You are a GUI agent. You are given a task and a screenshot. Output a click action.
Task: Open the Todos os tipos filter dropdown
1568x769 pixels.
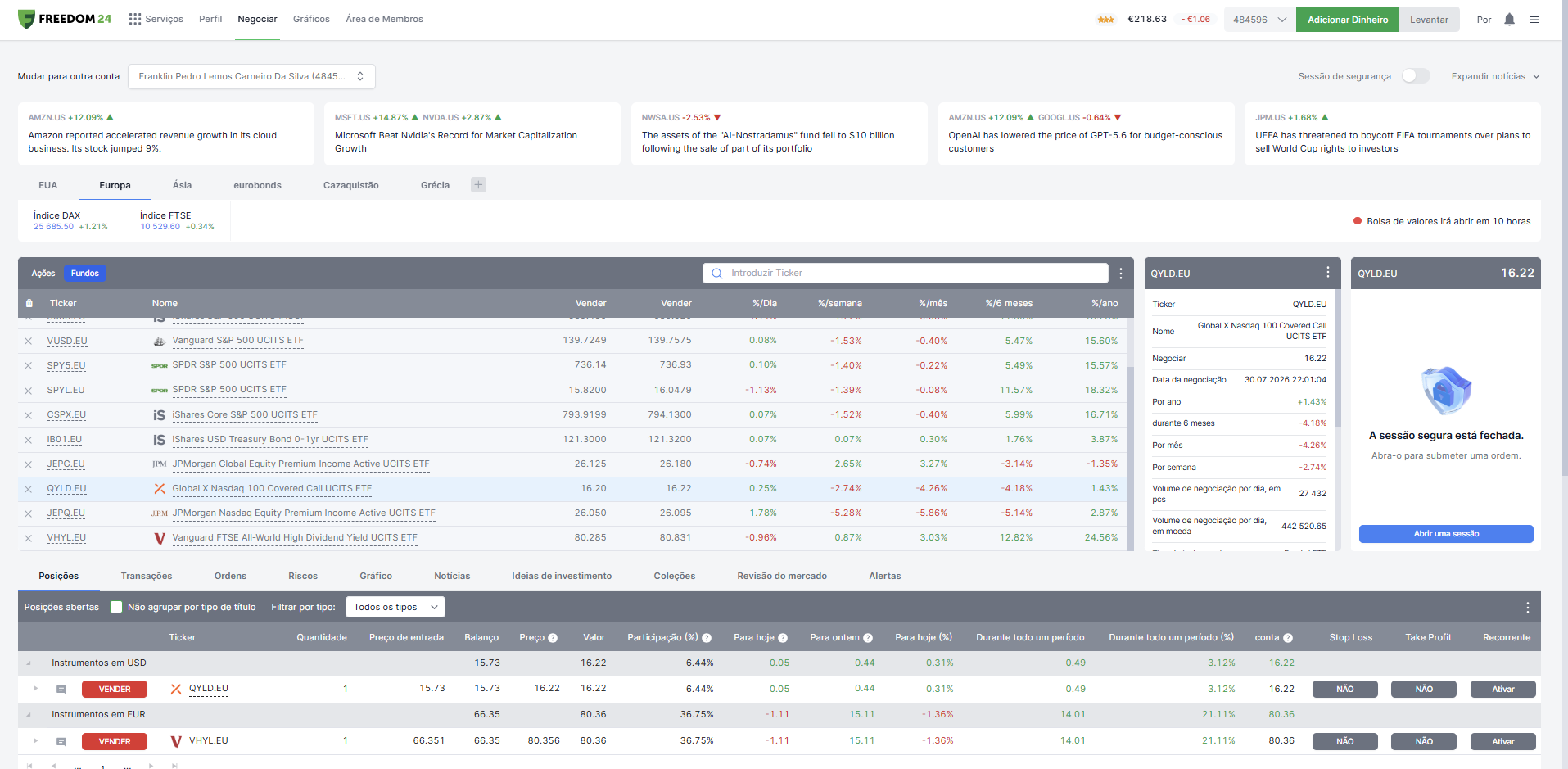click(395, 607)
